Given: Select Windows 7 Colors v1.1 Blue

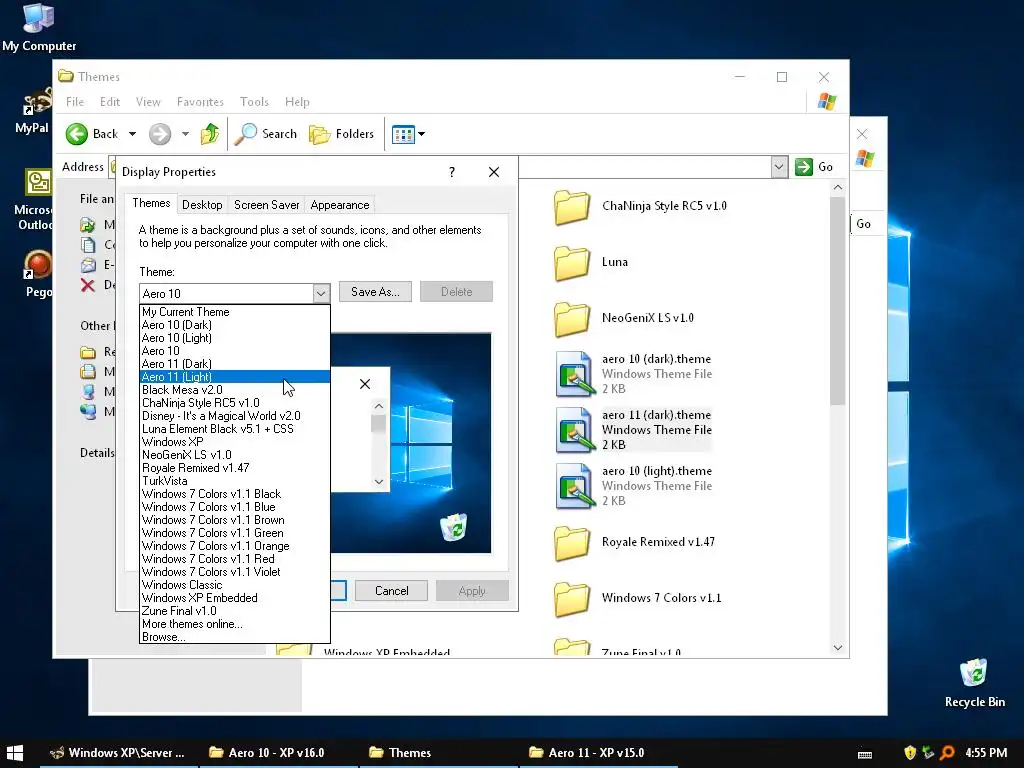Looking at the screenshot, I should click(234, 507).
